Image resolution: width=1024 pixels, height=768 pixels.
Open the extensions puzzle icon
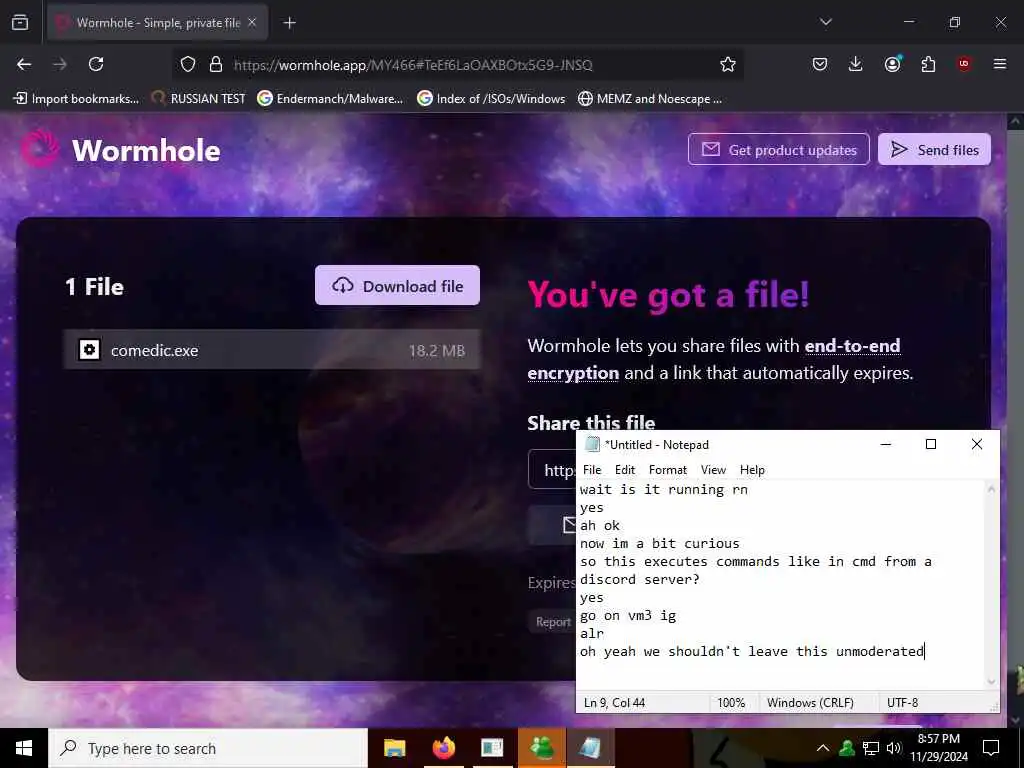pos(928,64)
